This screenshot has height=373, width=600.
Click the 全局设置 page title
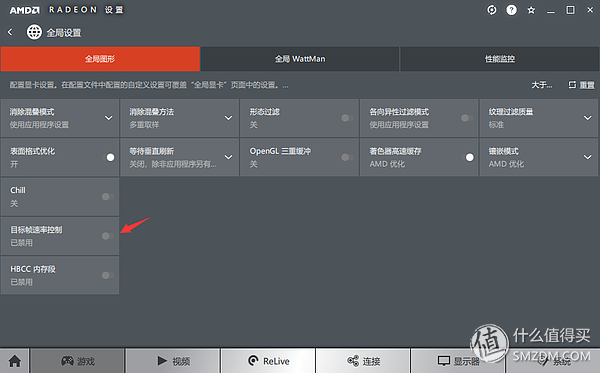(64, 33)
